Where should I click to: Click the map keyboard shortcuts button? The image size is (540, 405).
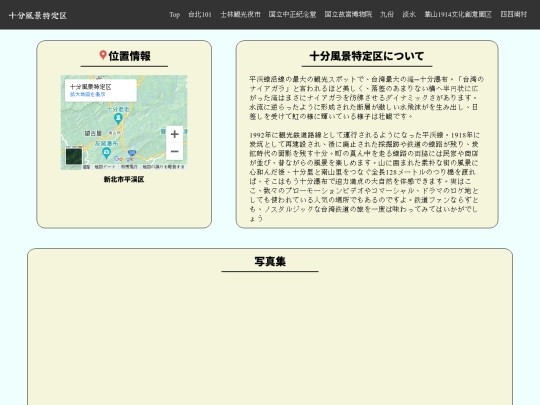86,167
